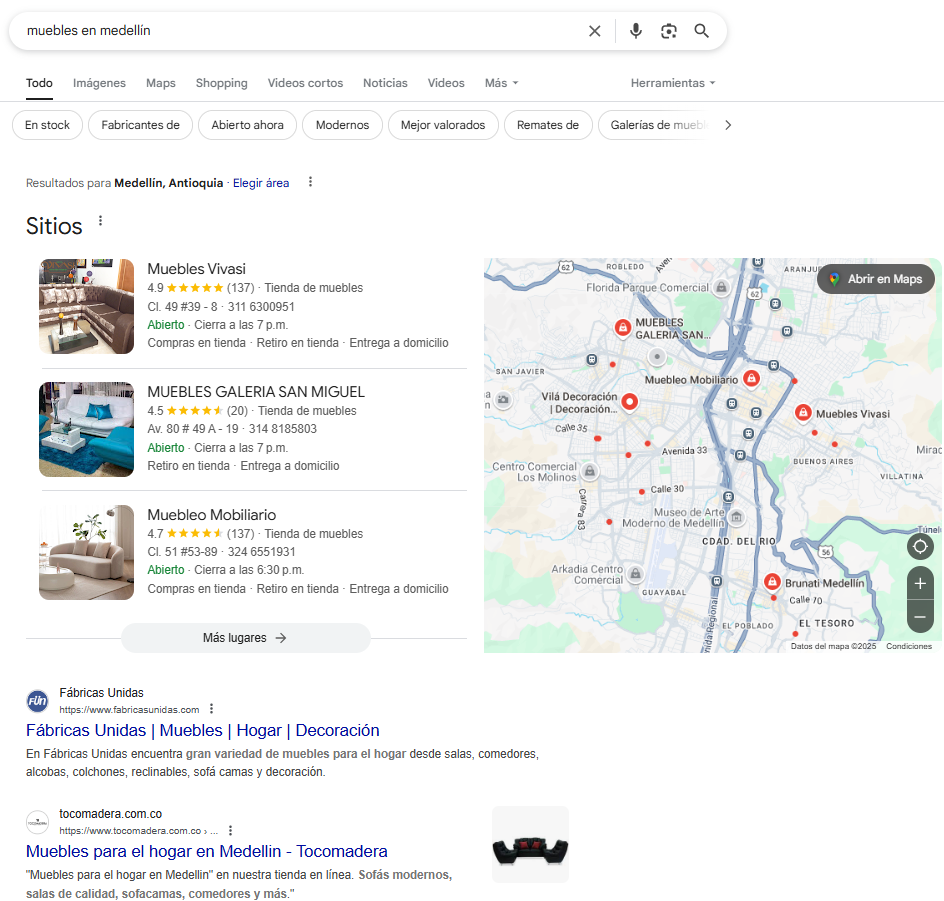Go to the Shopping tab

(221, 83)
